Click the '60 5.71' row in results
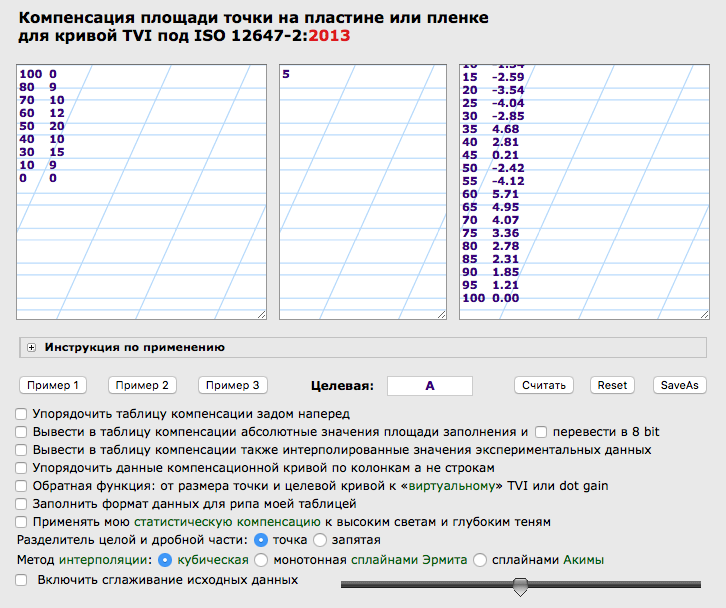This screenshot has width=726, height=608. pos(490,194)
